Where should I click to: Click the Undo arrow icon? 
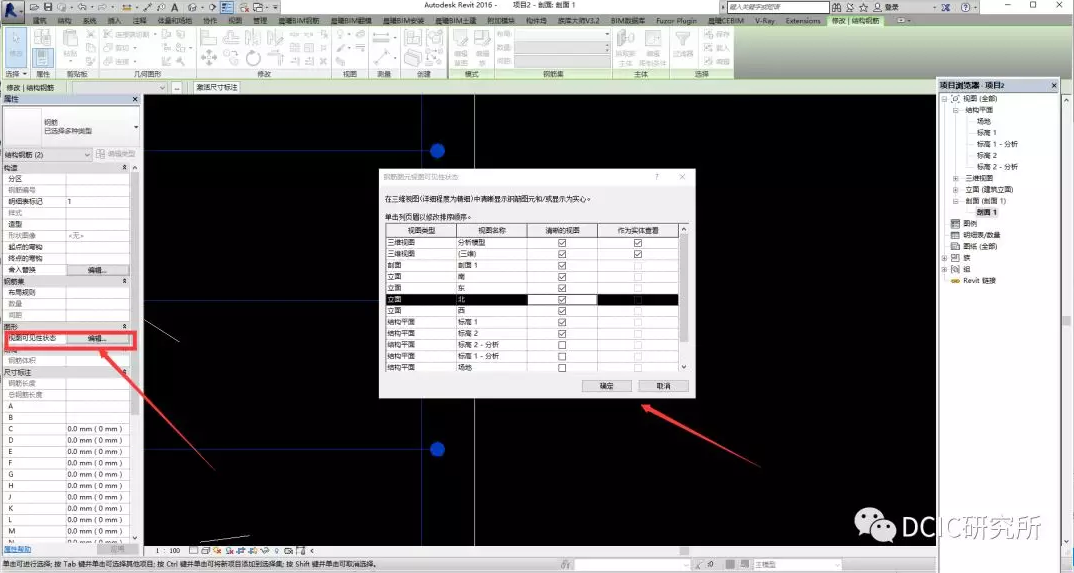pyautogui.click(x=82, y=7)
